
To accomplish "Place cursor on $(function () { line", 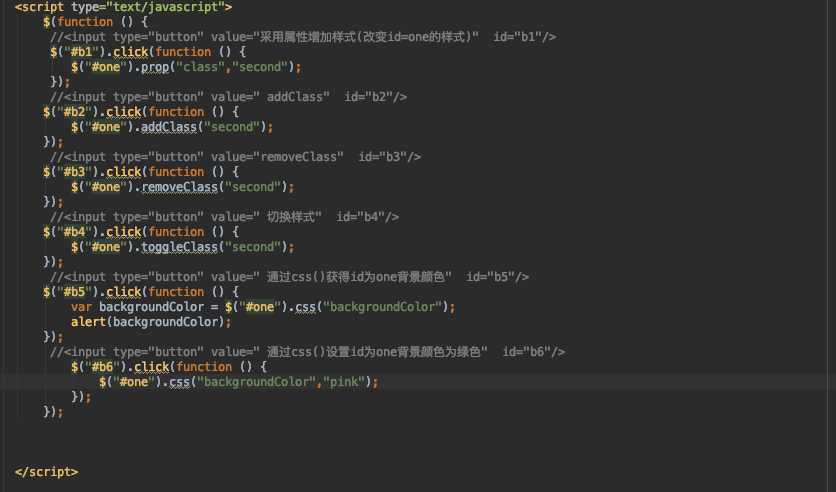I will coord(95,22).
